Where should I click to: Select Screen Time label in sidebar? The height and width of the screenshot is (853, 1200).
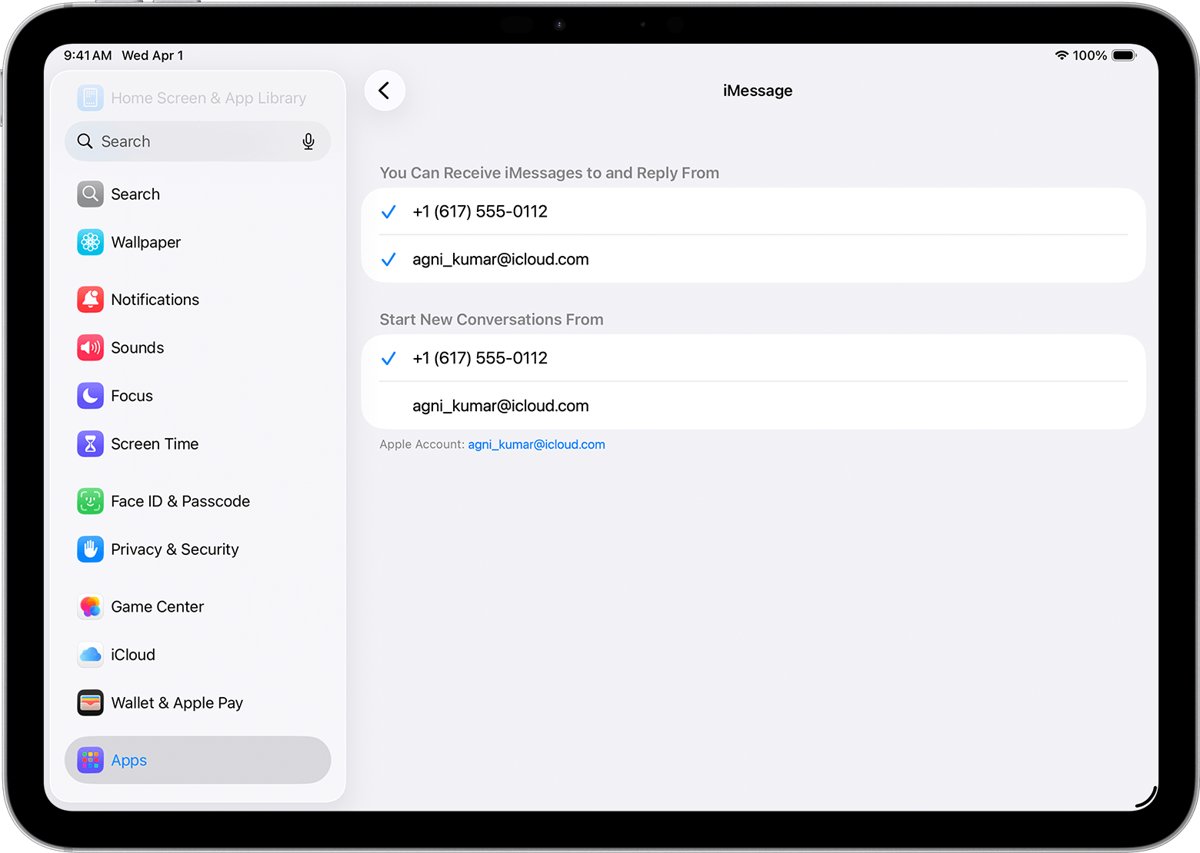click(x=155, y=444)
